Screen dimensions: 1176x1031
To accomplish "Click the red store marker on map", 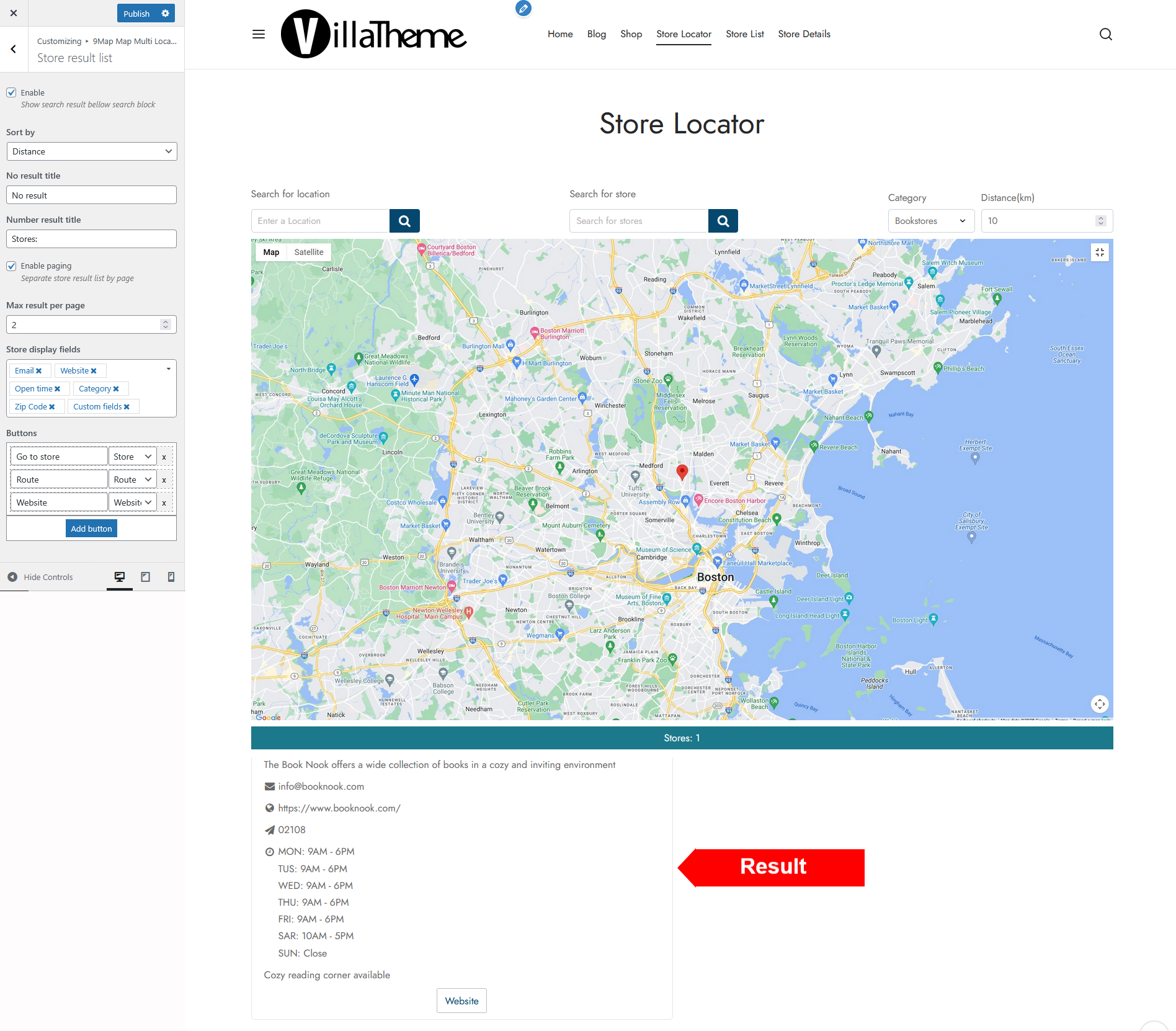I will [682, 473].
